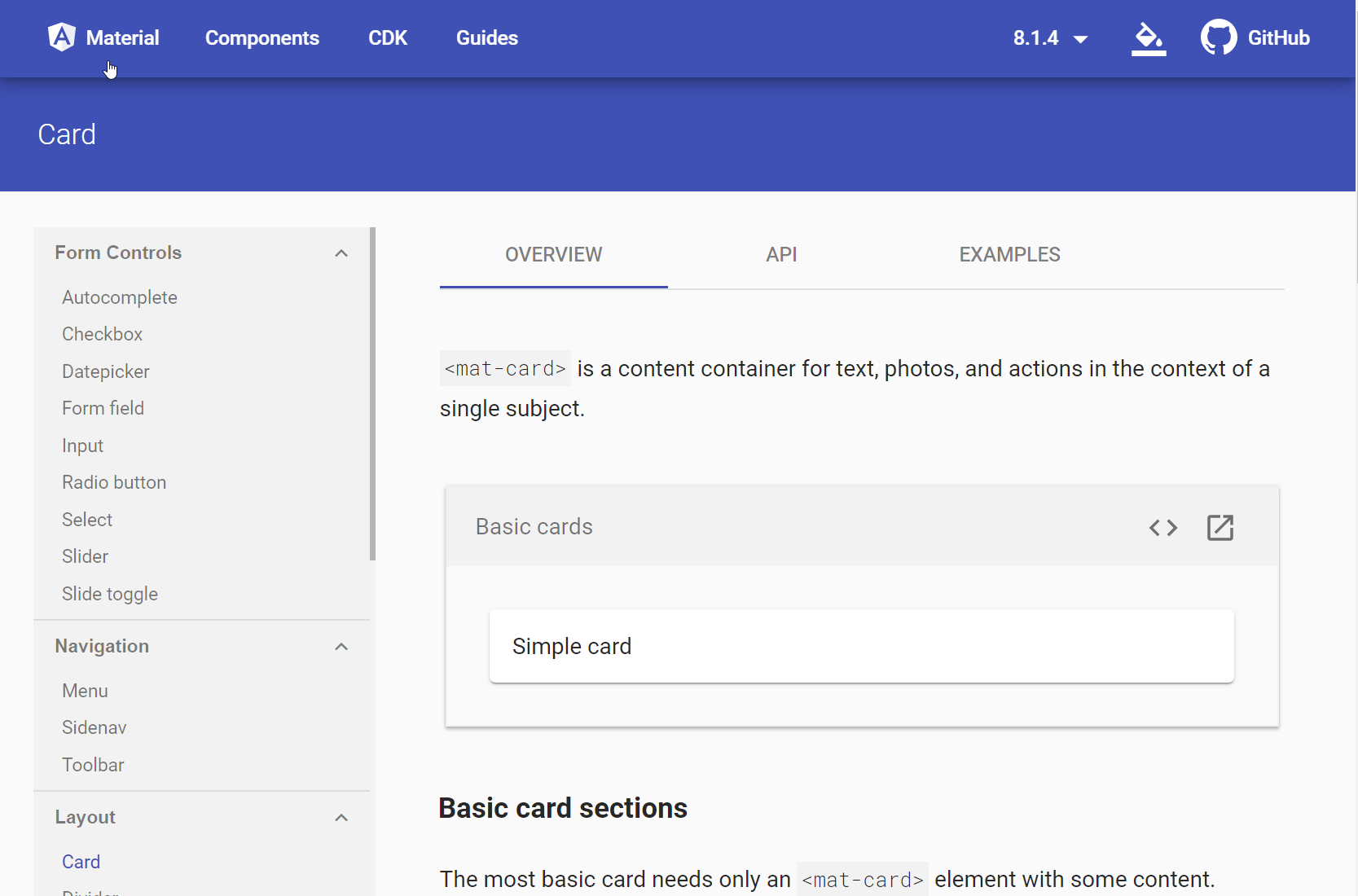Image resolution: width=1358 pixels, height=896 pixels.
Task: Open the GitHub link text
Action: point(1279,38)
